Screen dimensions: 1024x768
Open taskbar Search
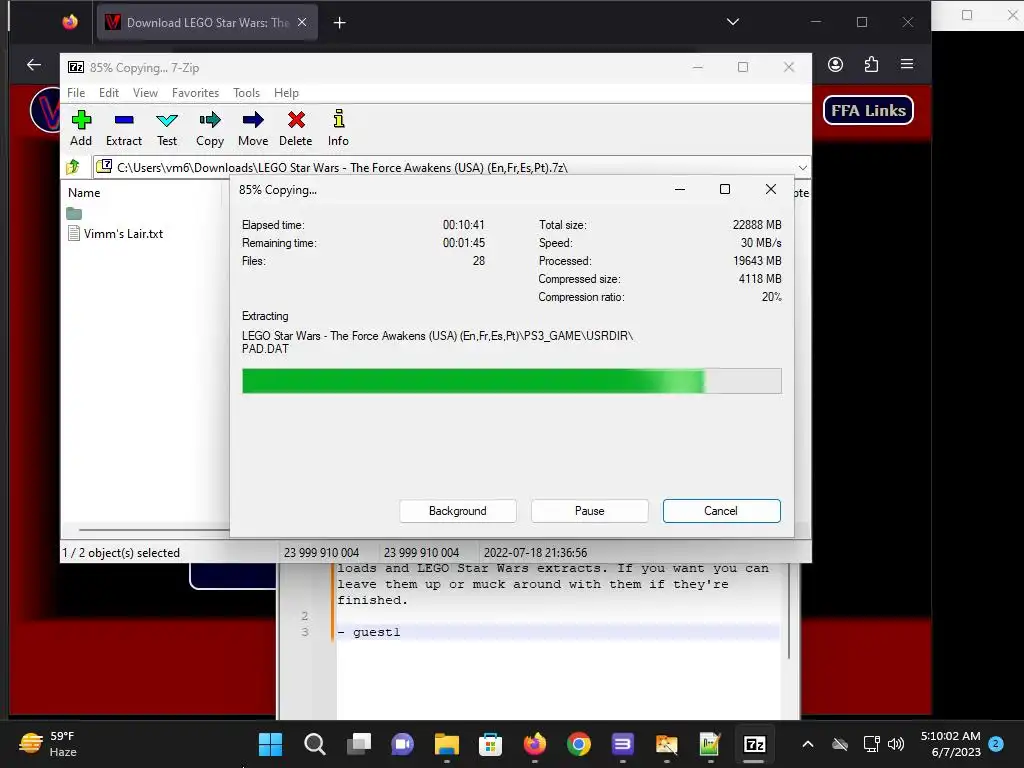tap(314, 744)
